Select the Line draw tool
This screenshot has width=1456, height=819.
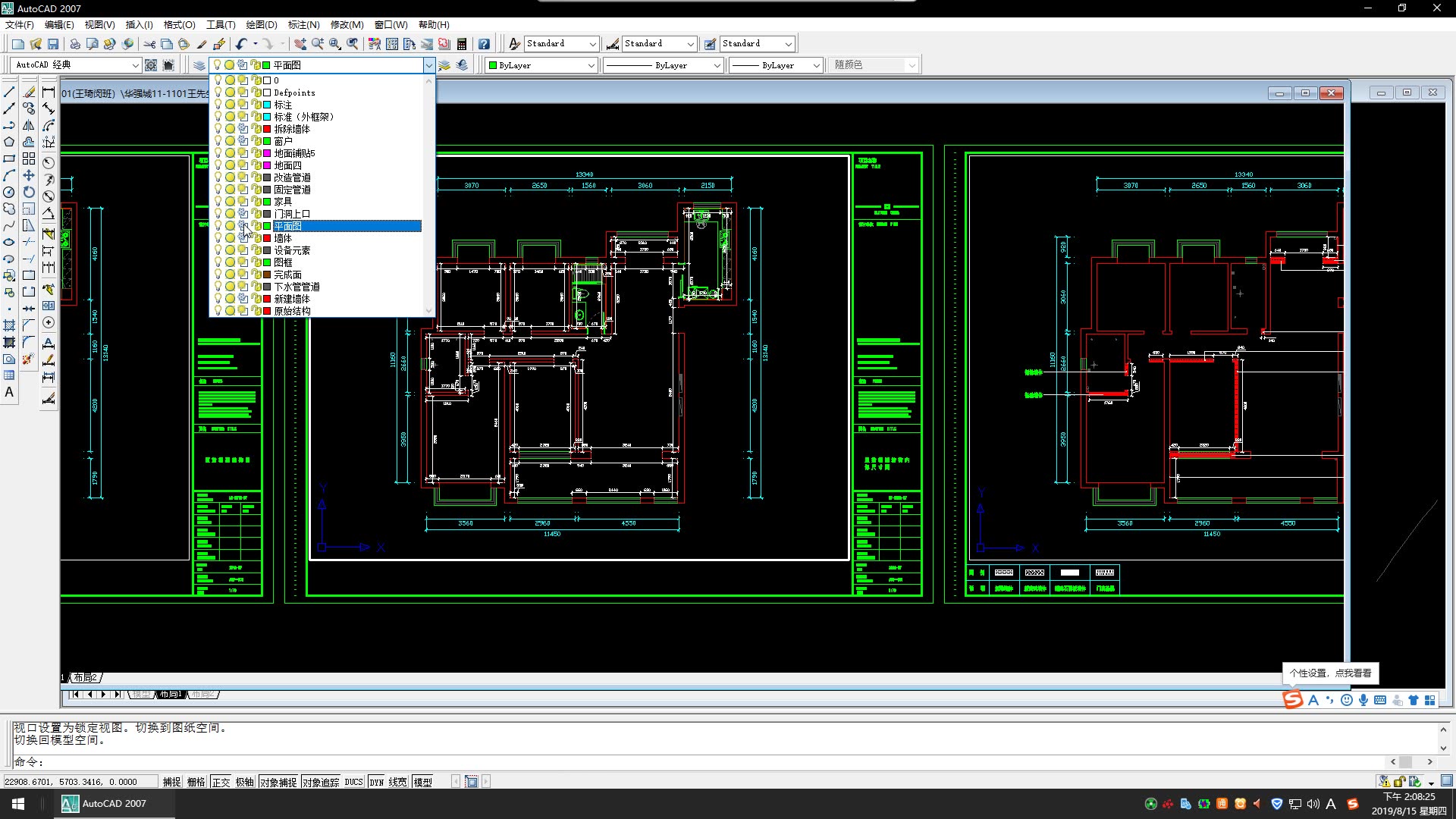[x=9, y=92]
